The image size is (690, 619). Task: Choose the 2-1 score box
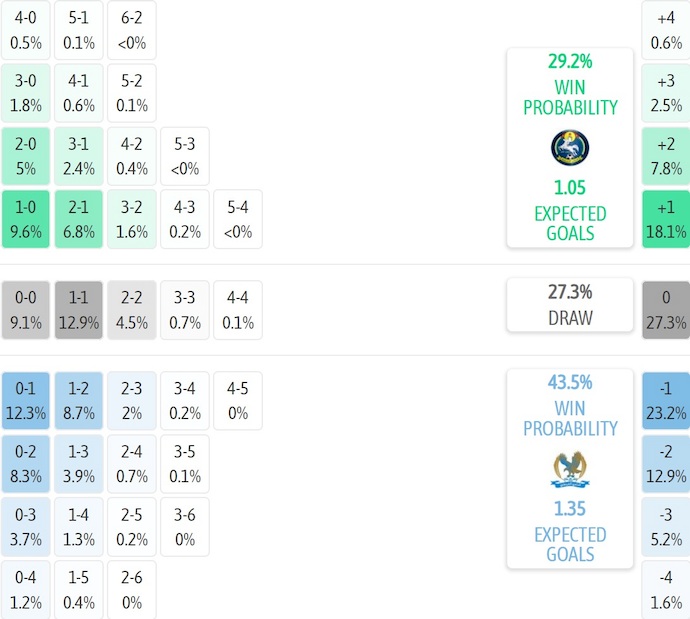coord(79,219)
